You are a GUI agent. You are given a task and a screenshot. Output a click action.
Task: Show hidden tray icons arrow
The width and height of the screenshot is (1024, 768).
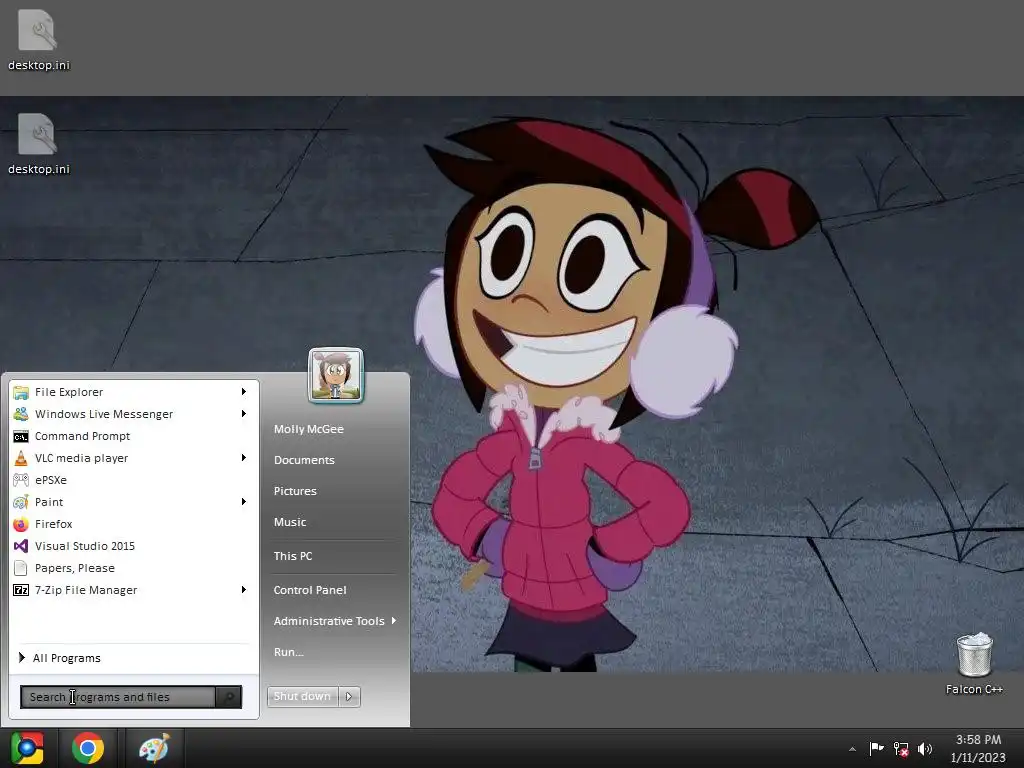(852, 749)
